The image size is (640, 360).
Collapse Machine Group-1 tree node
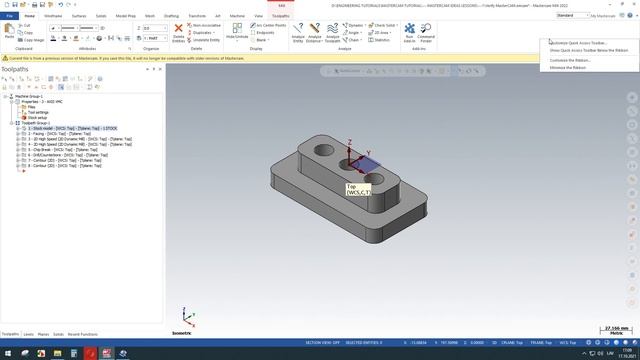point(6,96)
